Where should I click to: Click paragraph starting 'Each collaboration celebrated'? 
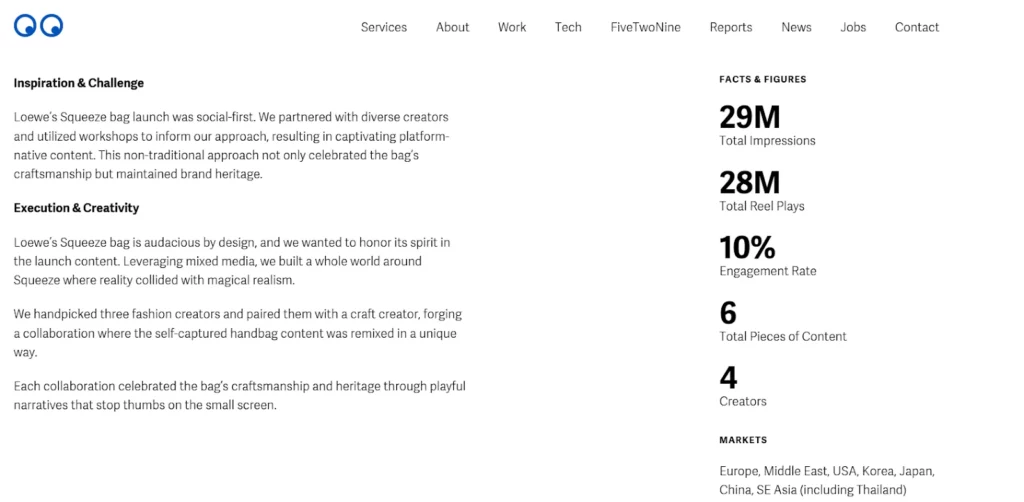240,396
